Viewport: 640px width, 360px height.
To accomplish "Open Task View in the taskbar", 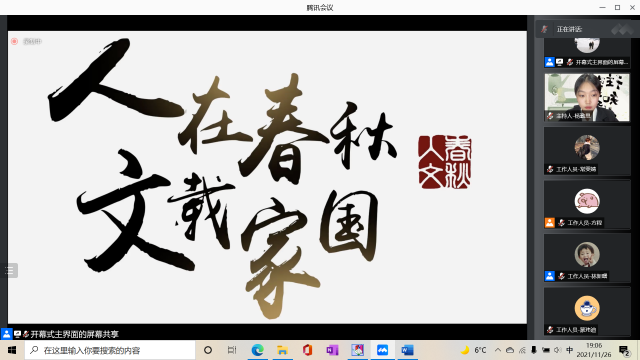I will [232, 350].
